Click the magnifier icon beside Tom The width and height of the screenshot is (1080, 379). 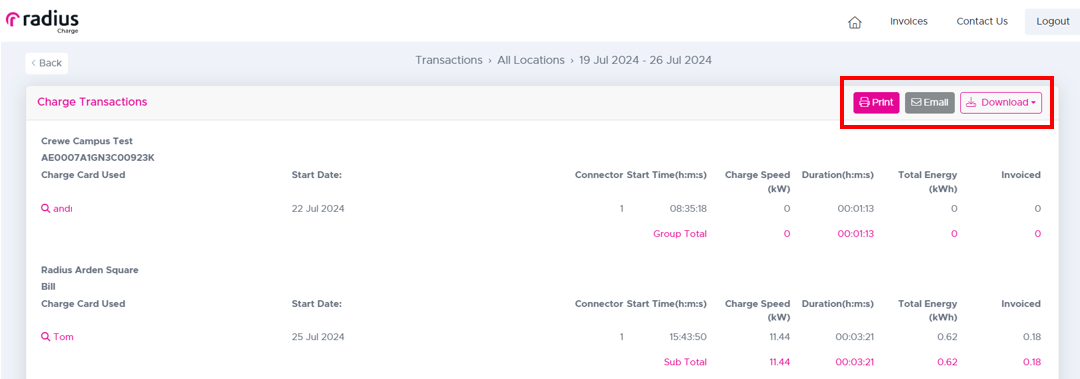[45, 337]
